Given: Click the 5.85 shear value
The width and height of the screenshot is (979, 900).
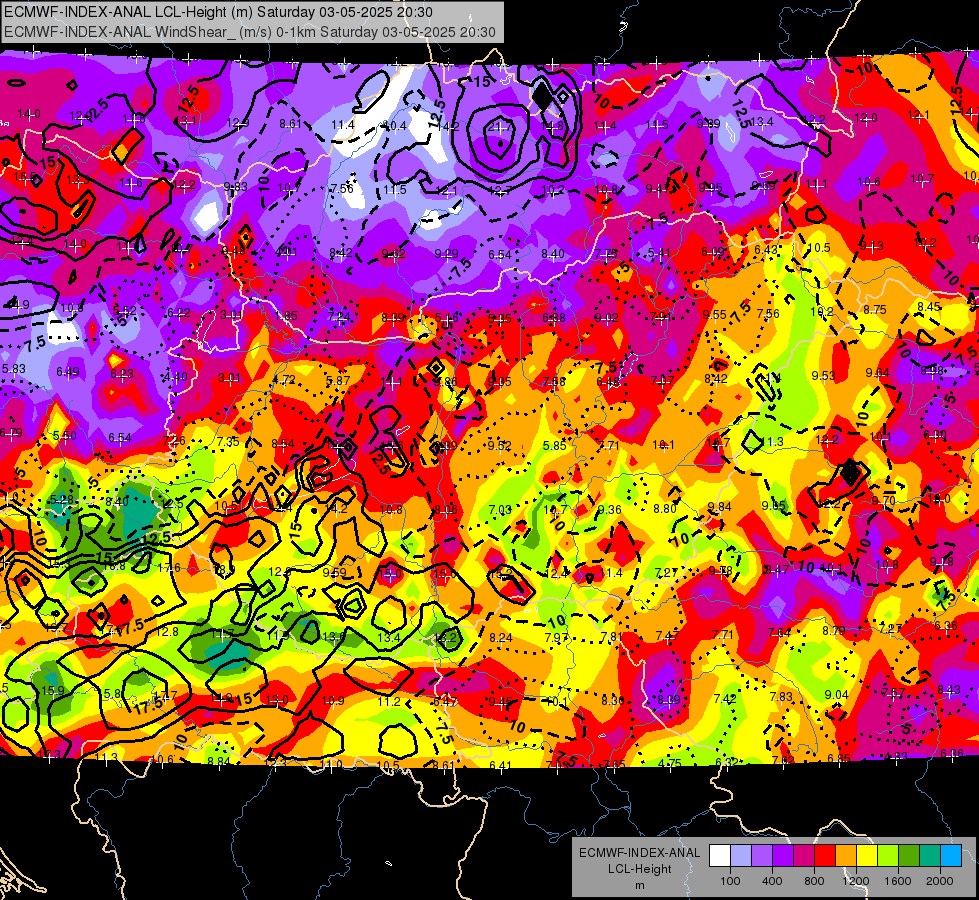Looking at the screenshot, I should pyautogui.click(x=554, y=445).
